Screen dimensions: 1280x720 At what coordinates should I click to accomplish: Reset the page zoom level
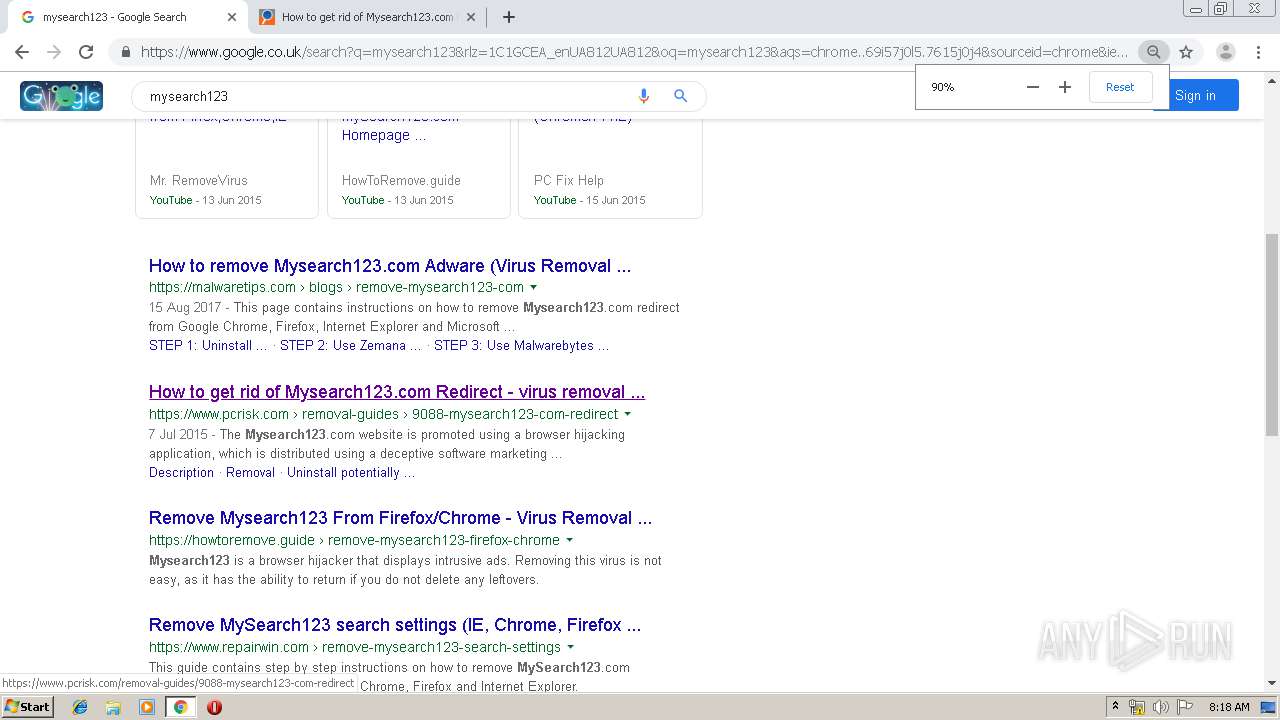(1120, 87)
